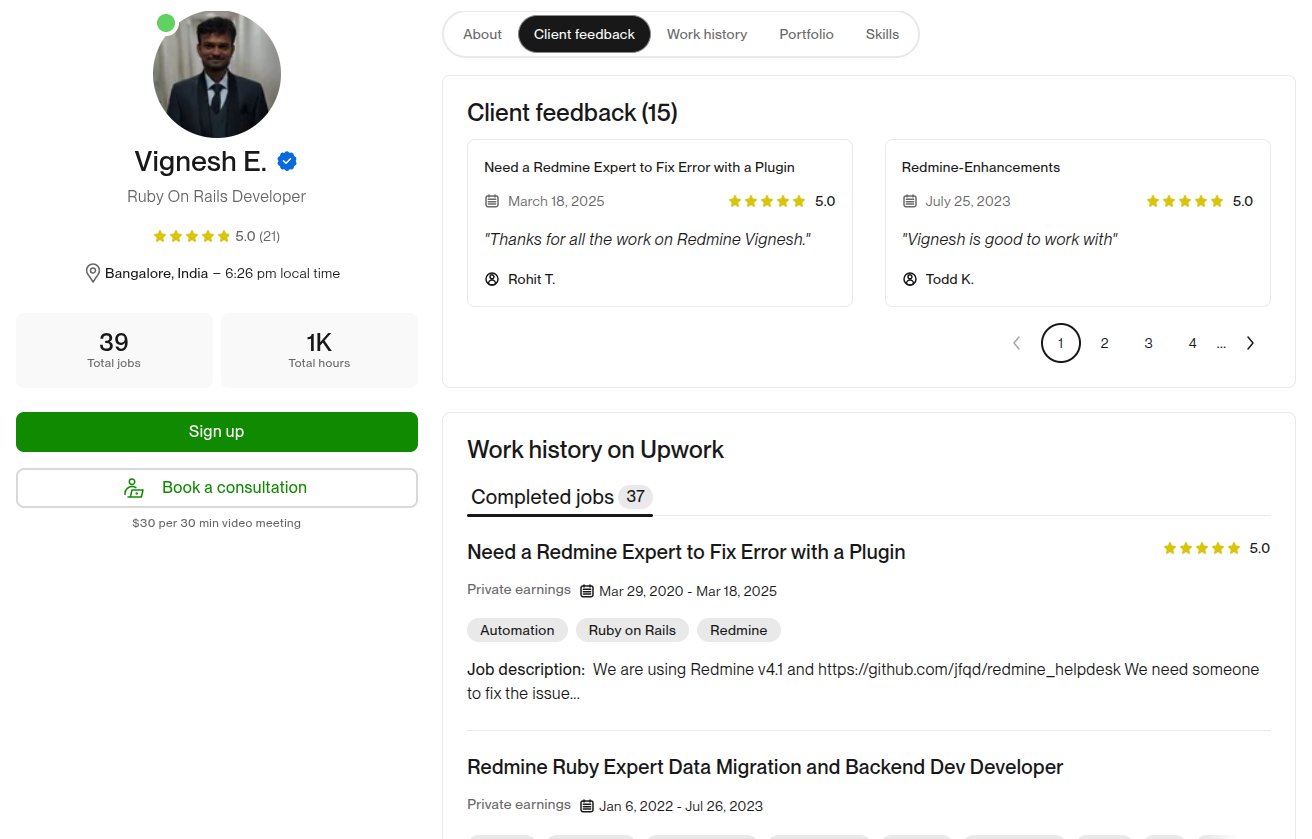Click the Jan 6, 2022 - Jul 26, 2023 date range

click(x=681, y=806)
